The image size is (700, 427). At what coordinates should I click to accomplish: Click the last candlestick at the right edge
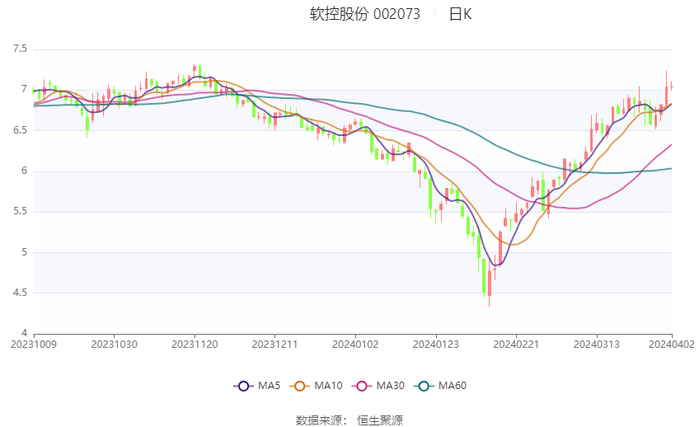(671, 86)
